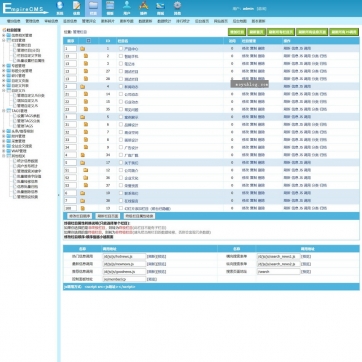Expand the TAGS management tree node
Viewport: 362px width, 362px height.
point(4,111)
